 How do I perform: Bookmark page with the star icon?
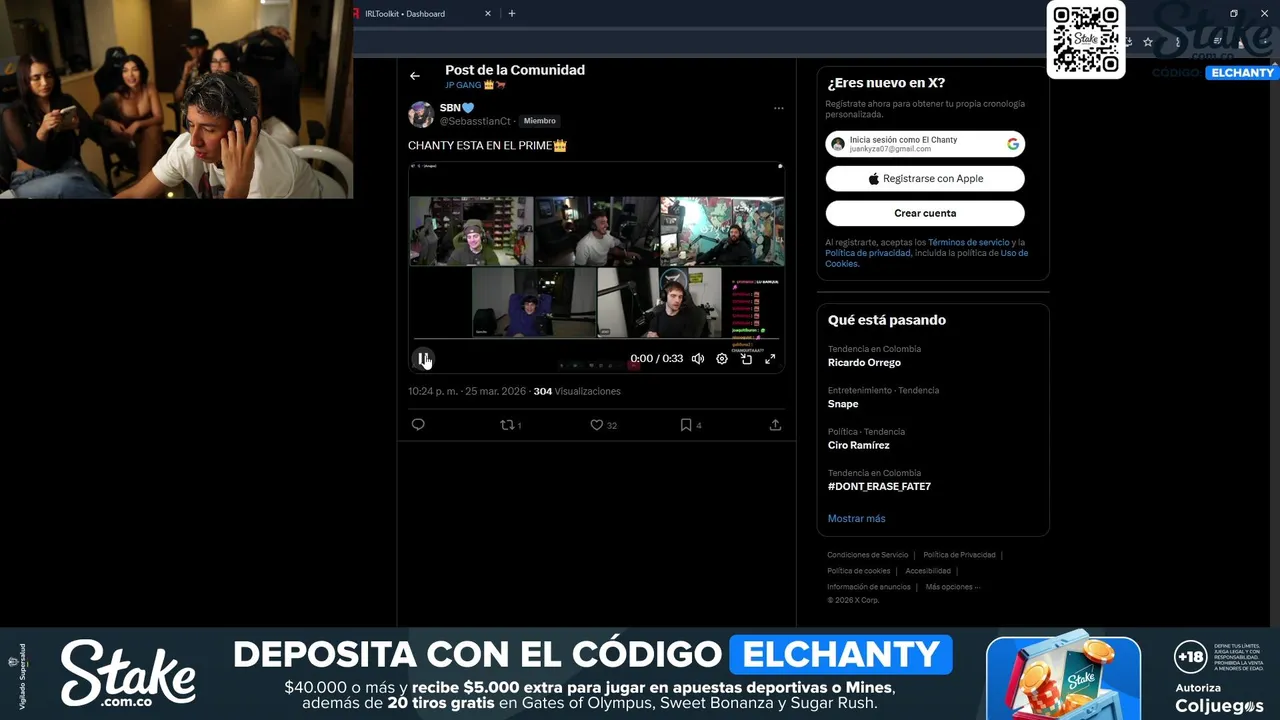(1148, 42)
